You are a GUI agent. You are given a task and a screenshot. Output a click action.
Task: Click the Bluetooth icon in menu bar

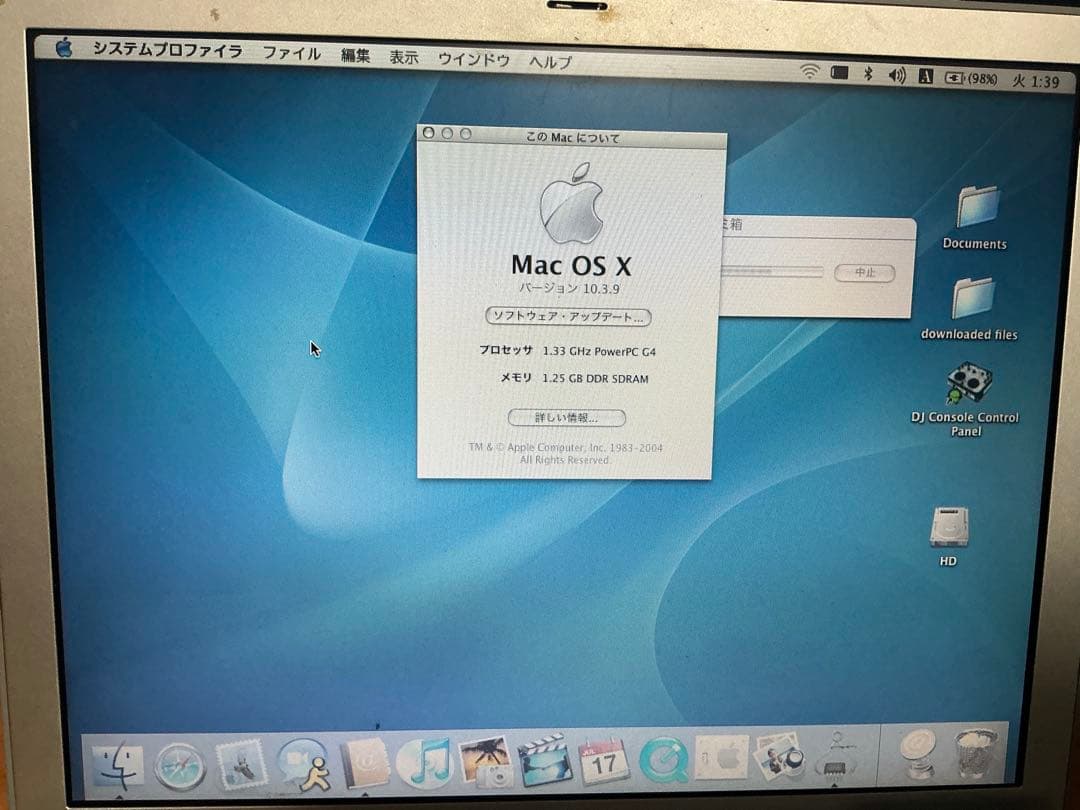point(868,72)
